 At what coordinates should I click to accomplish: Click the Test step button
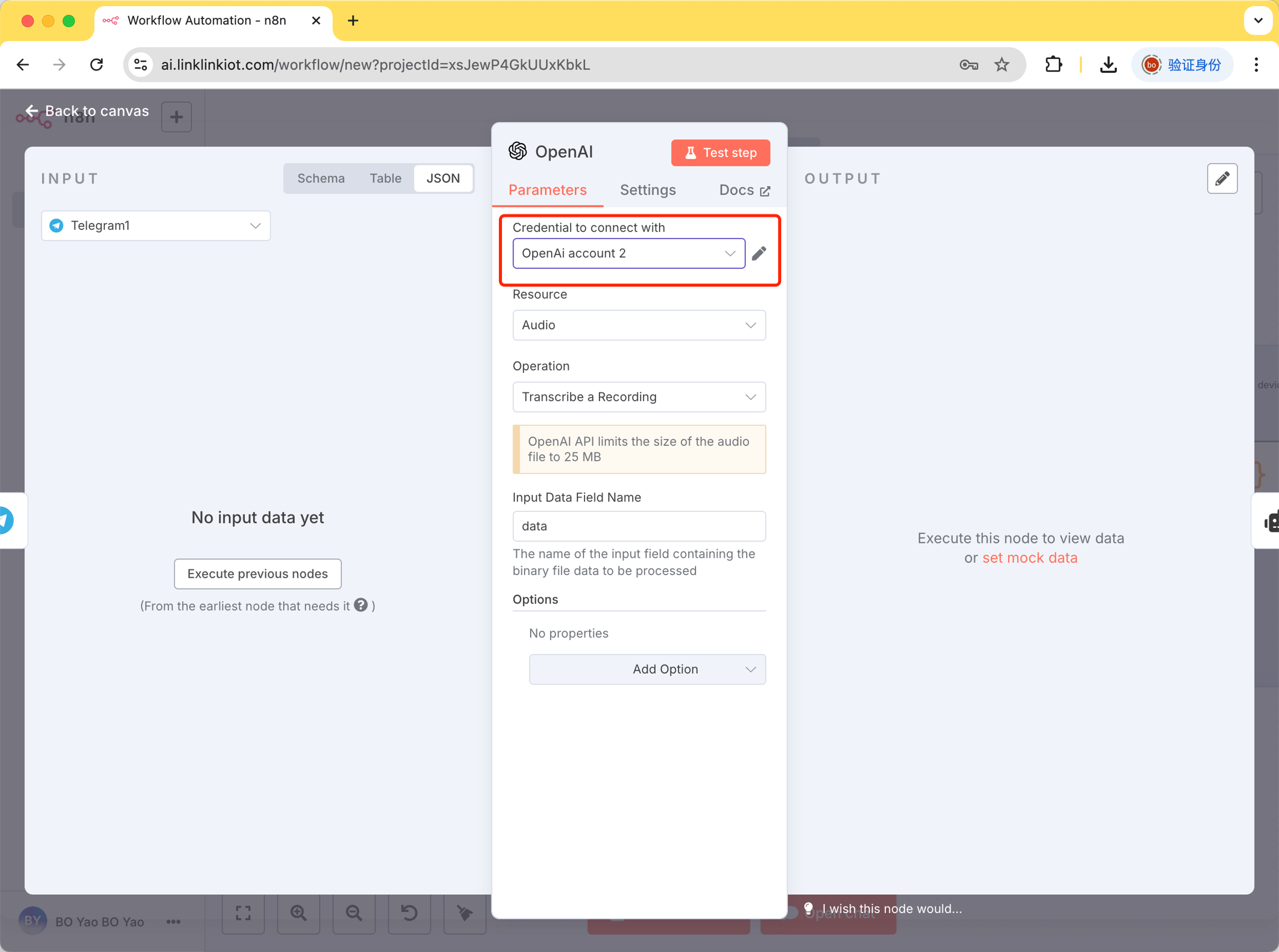[720, 153]
